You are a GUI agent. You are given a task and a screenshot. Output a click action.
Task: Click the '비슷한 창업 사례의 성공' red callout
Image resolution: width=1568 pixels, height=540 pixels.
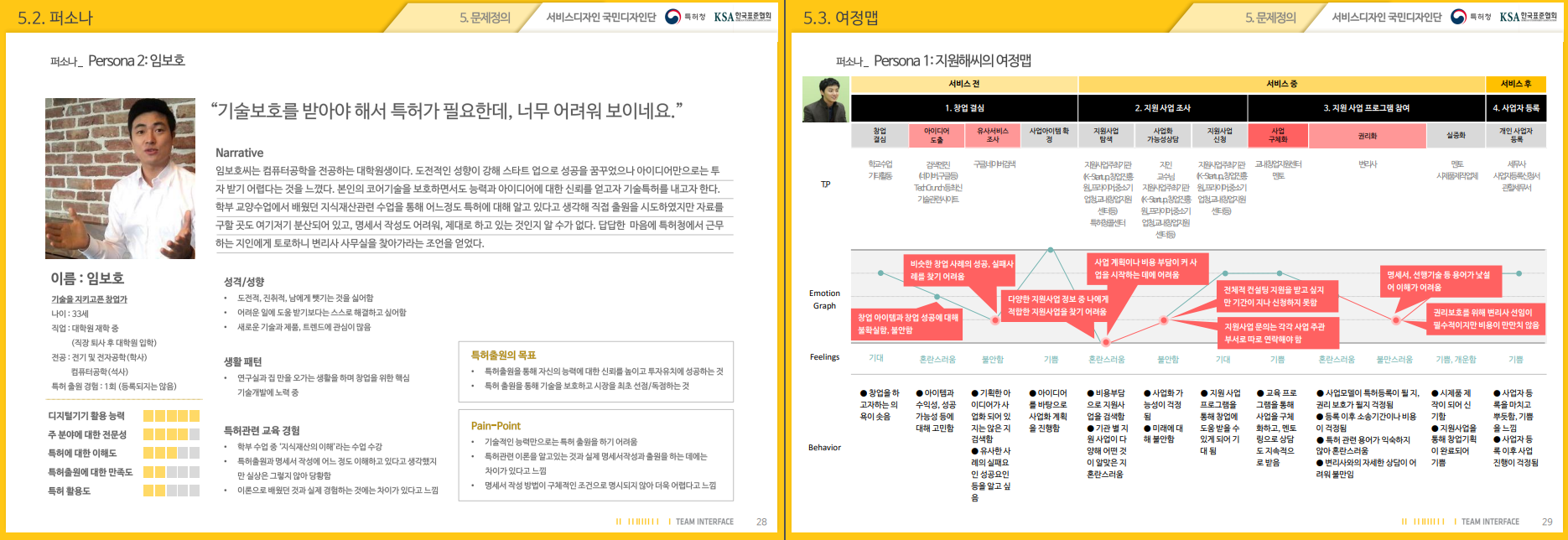tap(961, 269)
